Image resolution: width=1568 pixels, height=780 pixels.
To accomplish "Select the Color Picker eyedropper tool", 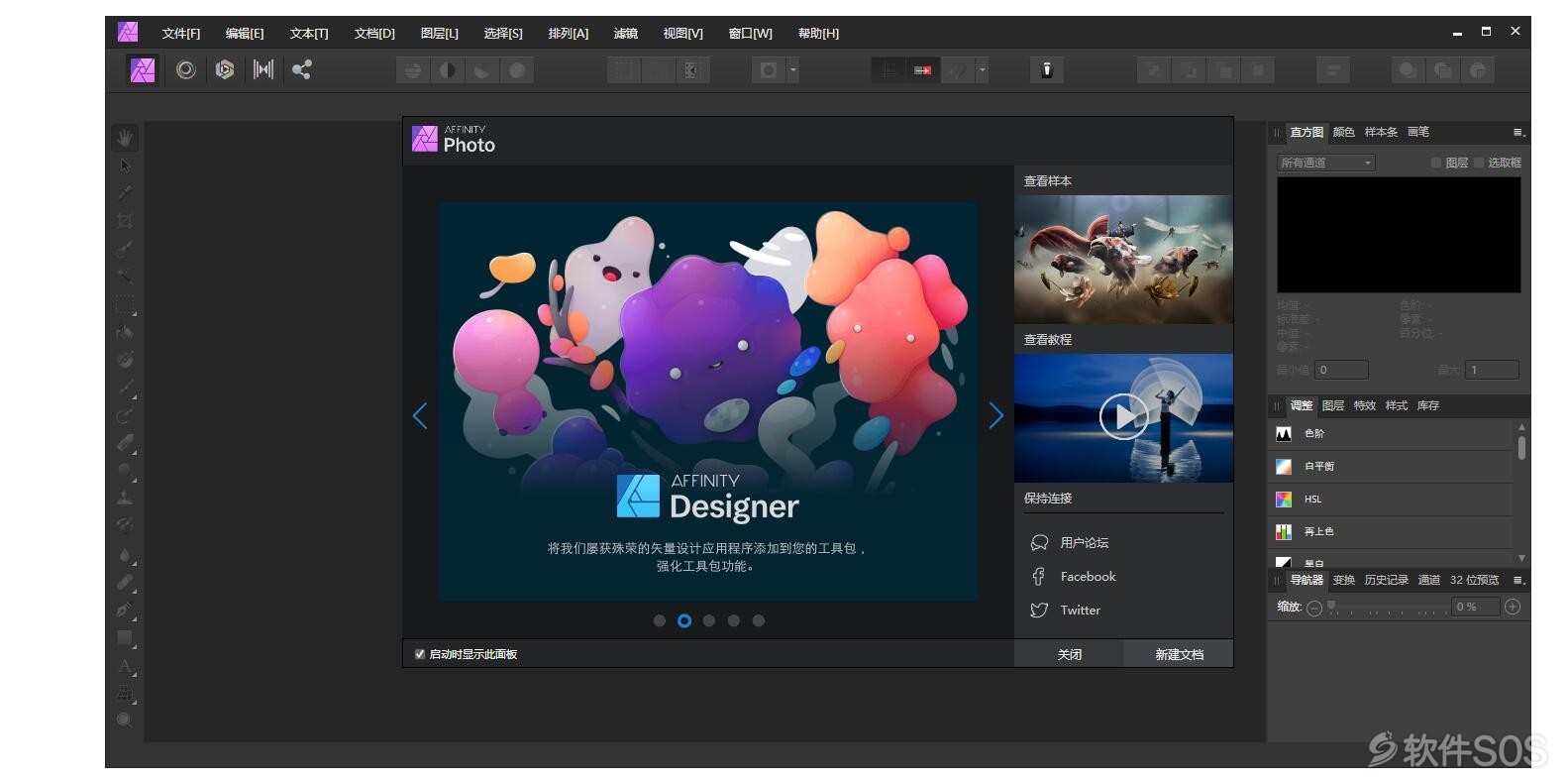I will 125,193.
